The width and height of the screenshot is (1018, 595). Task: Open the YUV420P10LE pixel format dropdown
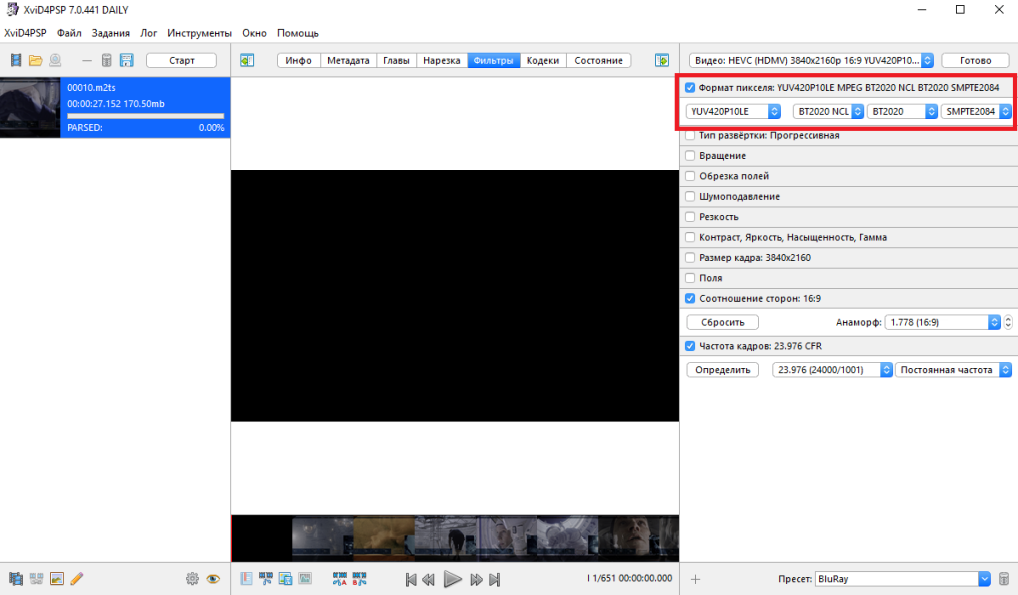click(733, 111)
